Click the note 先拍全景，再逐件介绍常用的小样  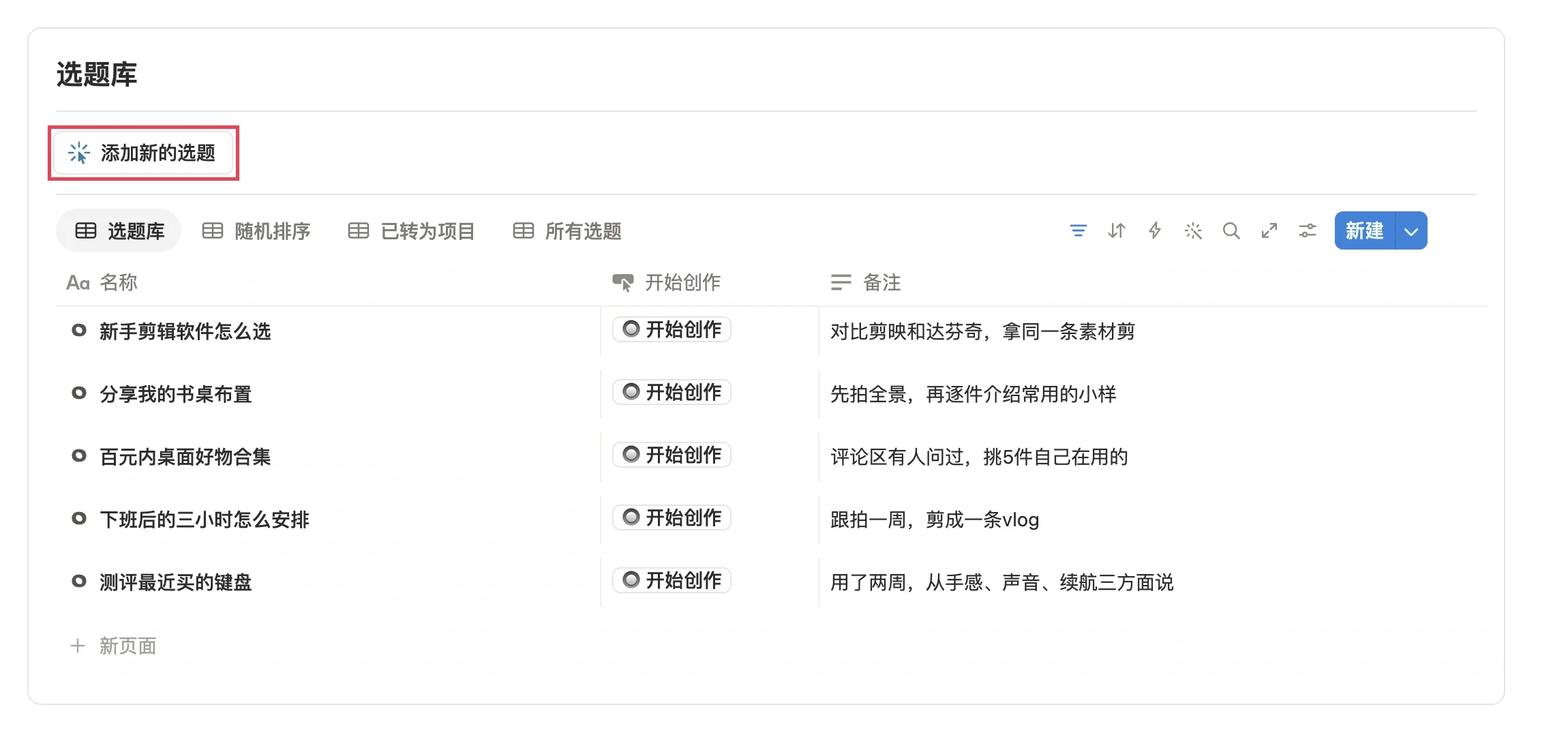(973, 394)
